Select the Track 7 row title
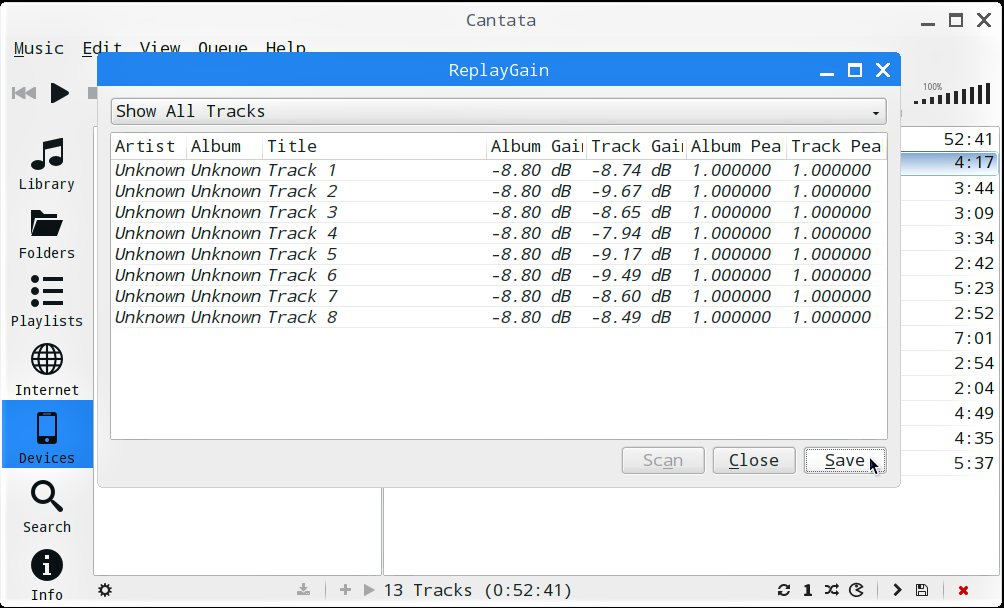 point(302,296)
